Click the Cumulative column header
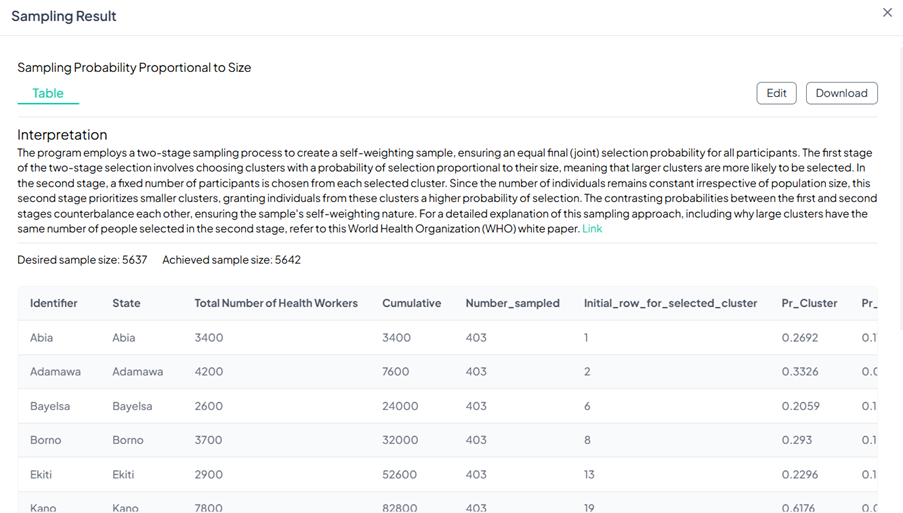This screenshot has height=513, width=903. click(x=411, y=303)
